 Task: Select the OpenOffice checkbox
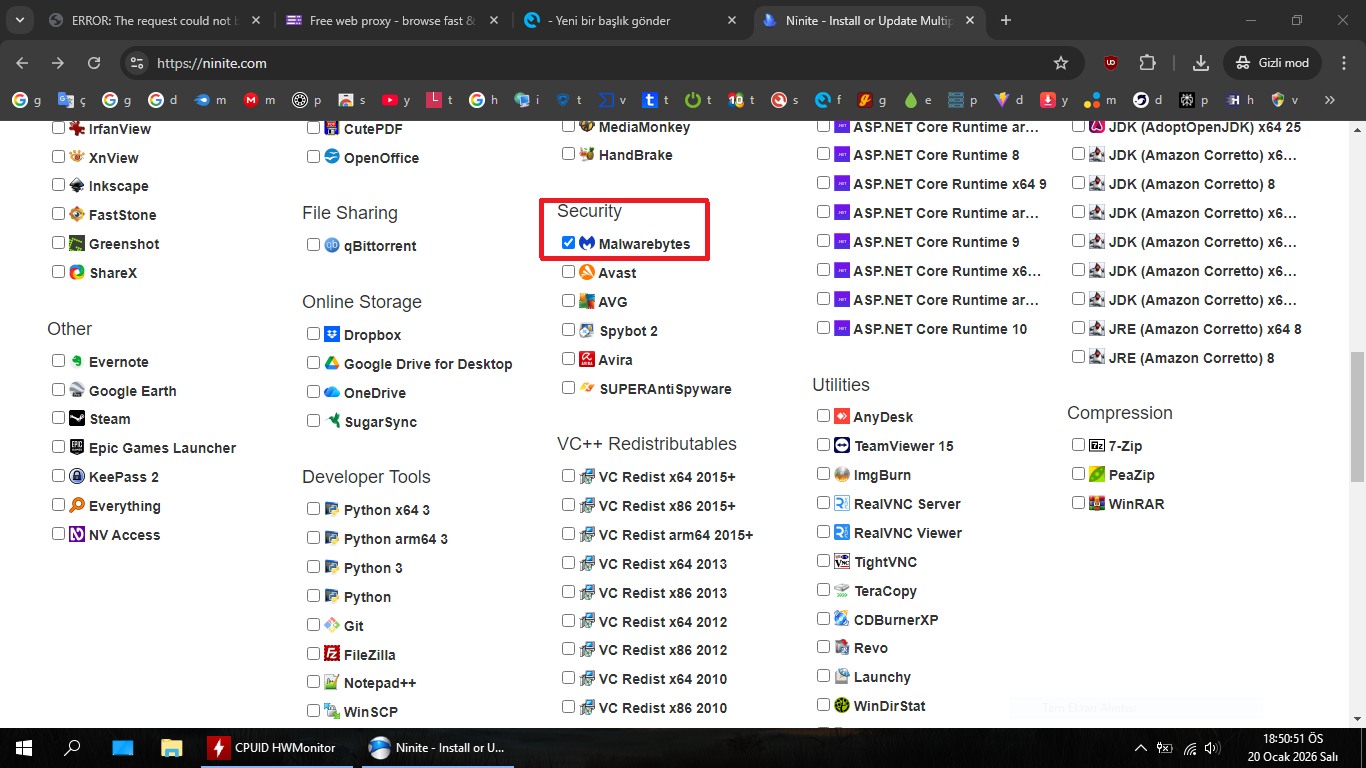314,157
